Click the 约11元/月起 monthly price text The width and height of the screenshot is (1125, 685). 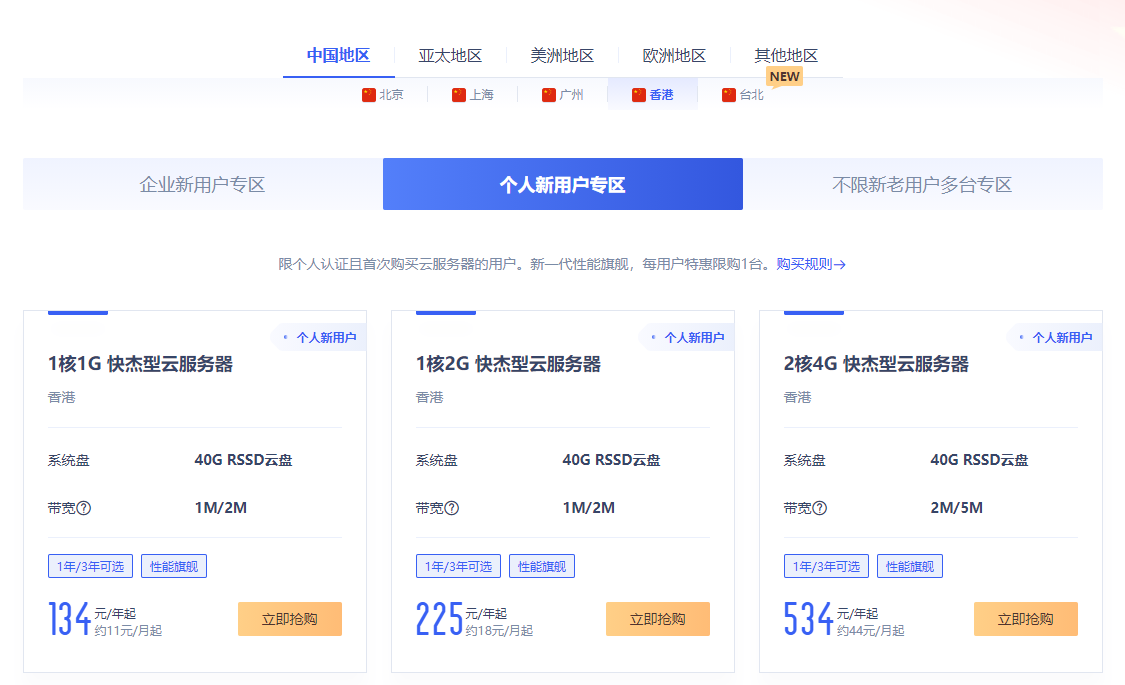128,631
